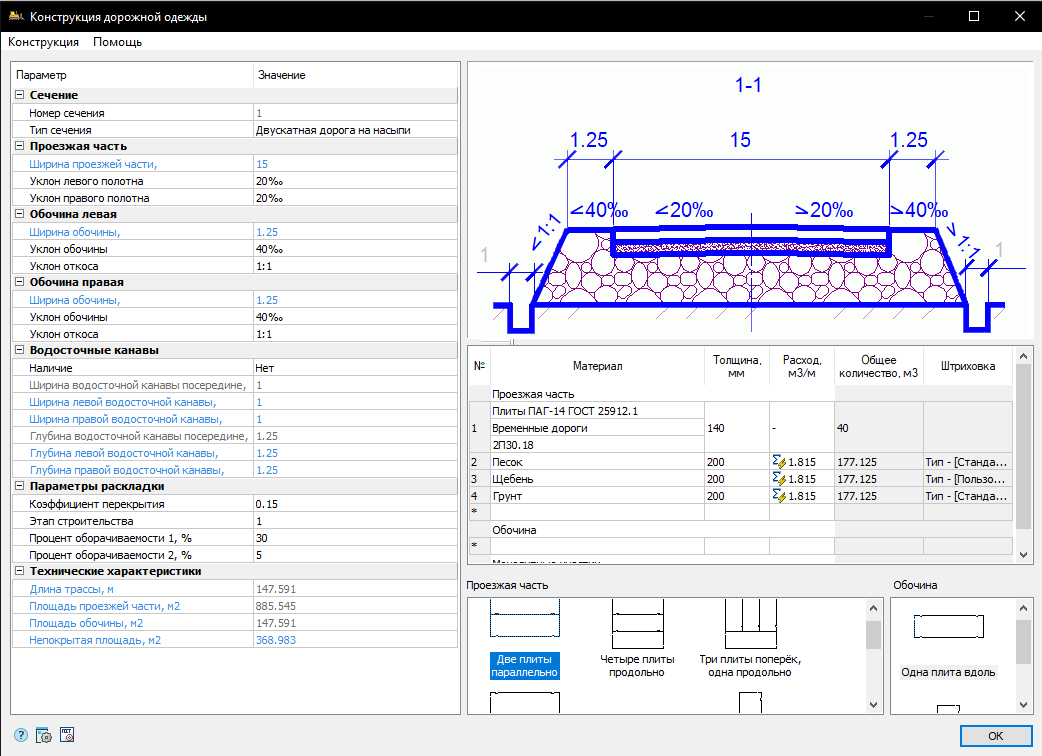The image size is (1042, 756).
Task: Click the Грунт material cell
Action: pos(597,496)
